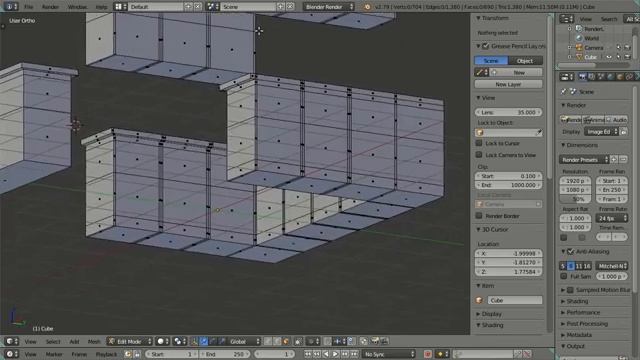
Task: Select the World item in outliner
Action: (x=591, y=38)
